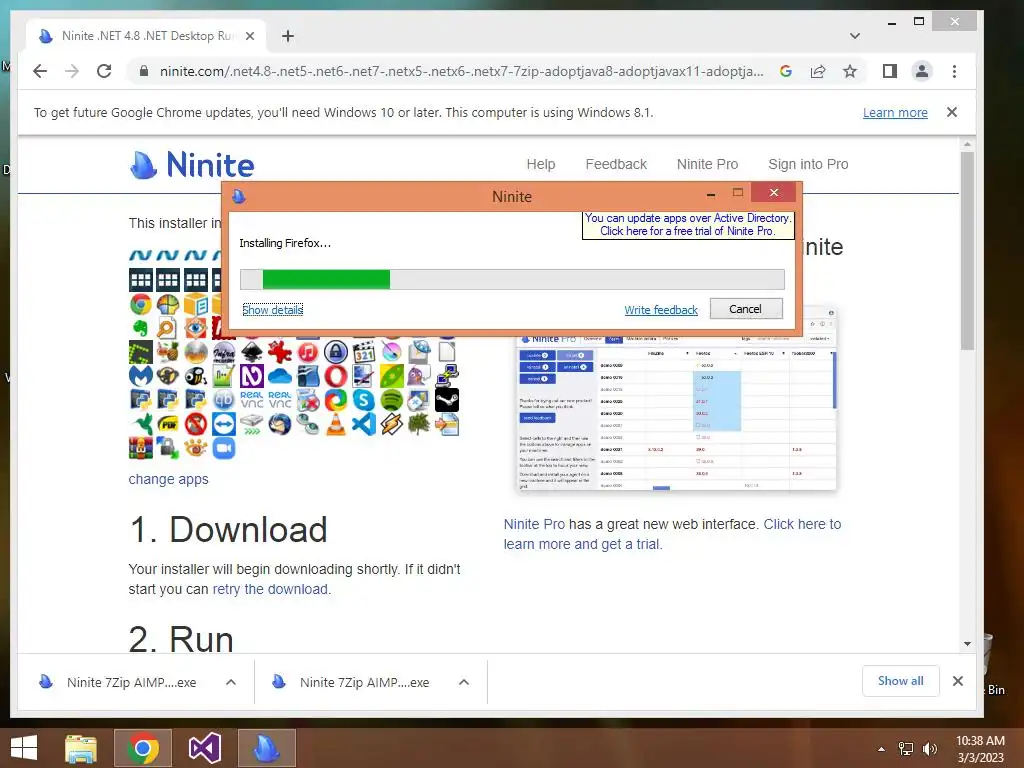Go back to the previous page
Screen dimensions: 1024x768
point(40,71)
